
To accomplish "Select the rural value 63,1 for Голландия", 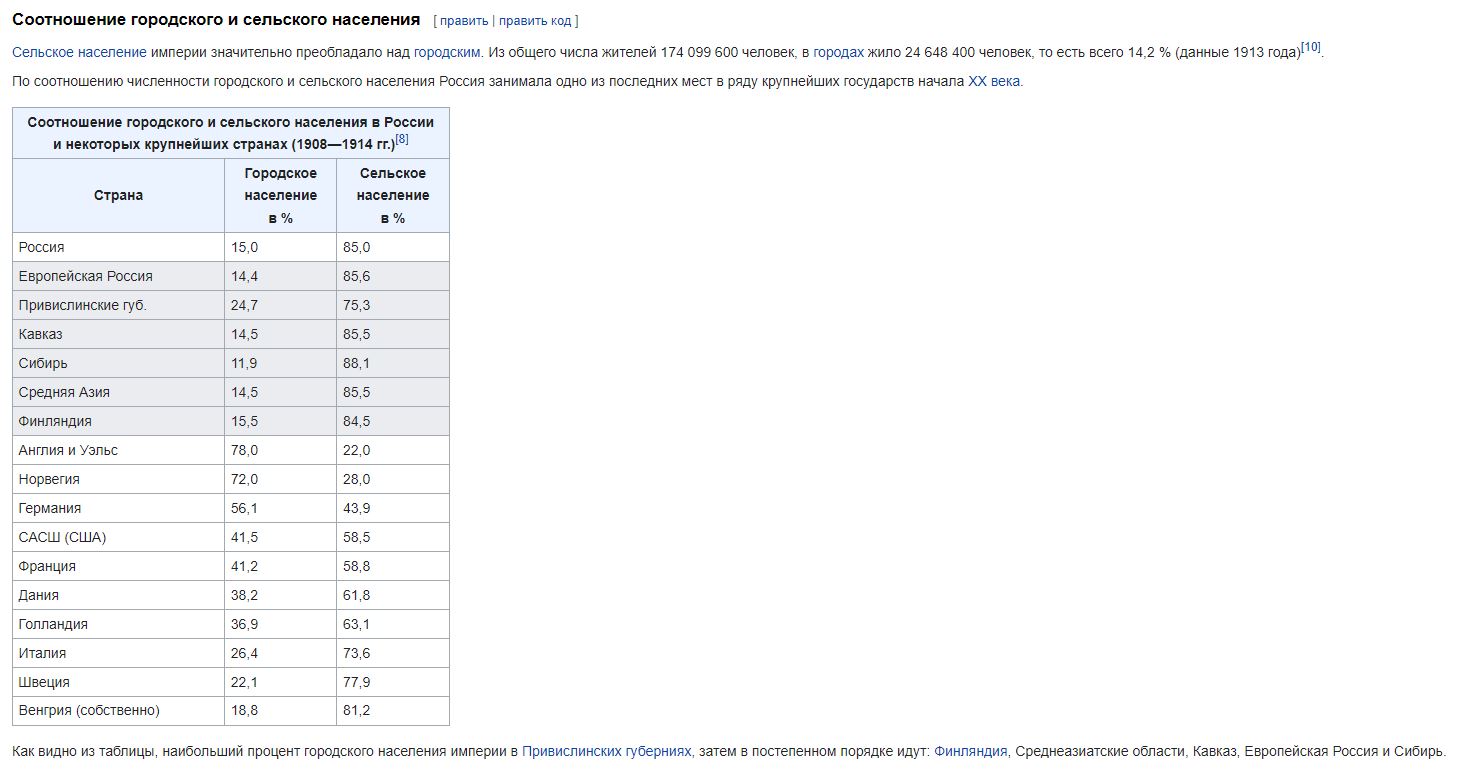I will click(x=356, y=624).
